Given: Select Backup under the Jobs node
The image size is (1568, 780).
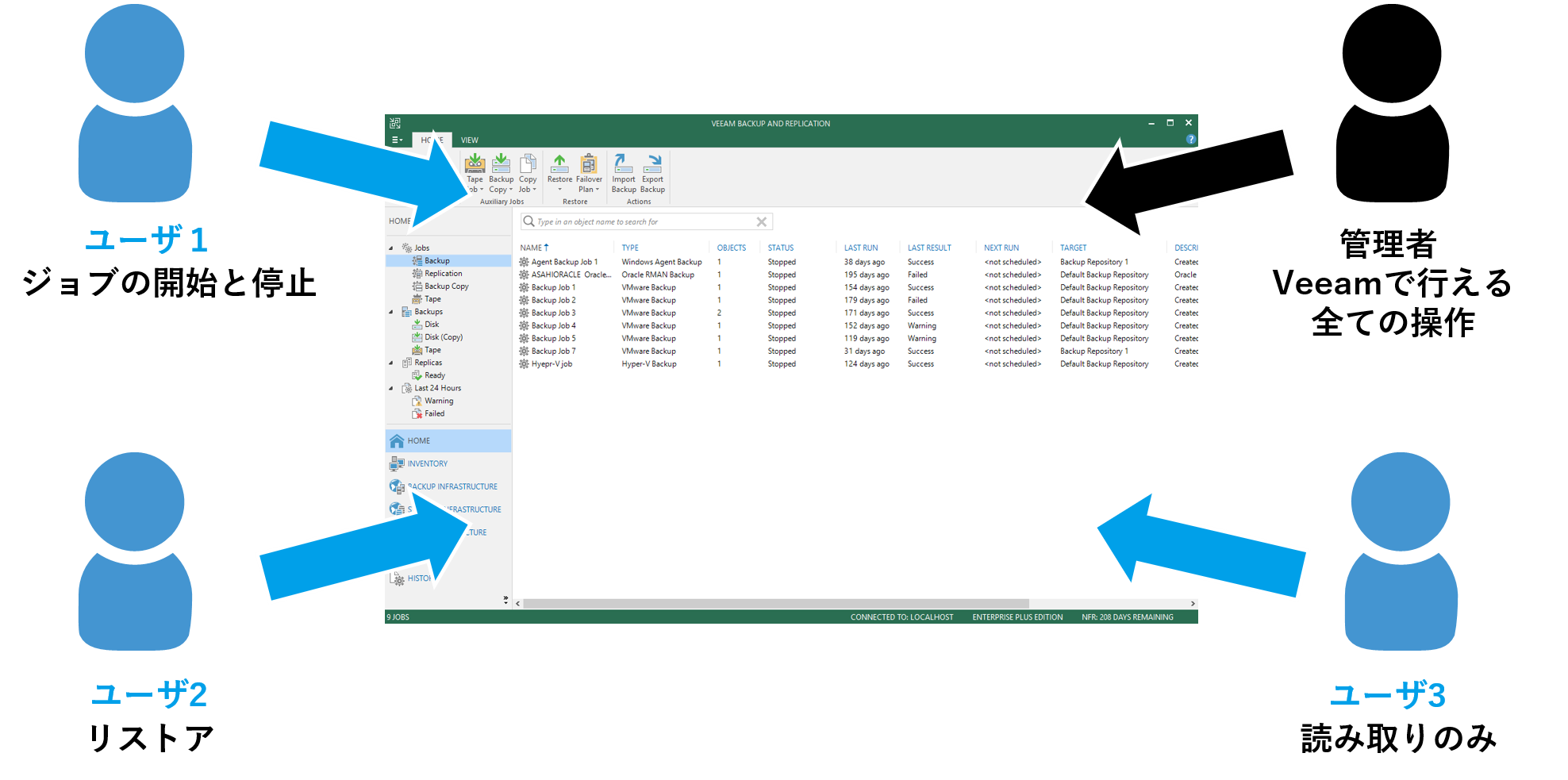Looking at the screenshot, I should [x=436, y=261].
